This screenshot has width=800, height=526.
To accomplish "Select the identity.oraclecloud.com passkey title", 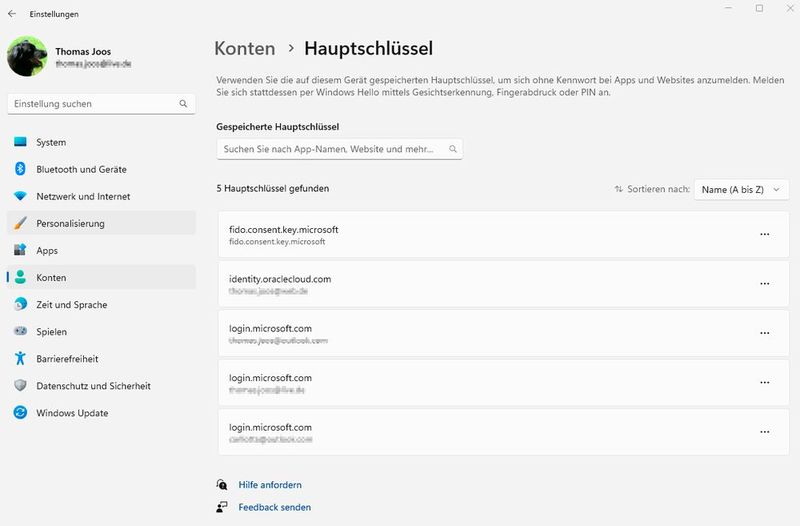I will (x=280, y=279).
